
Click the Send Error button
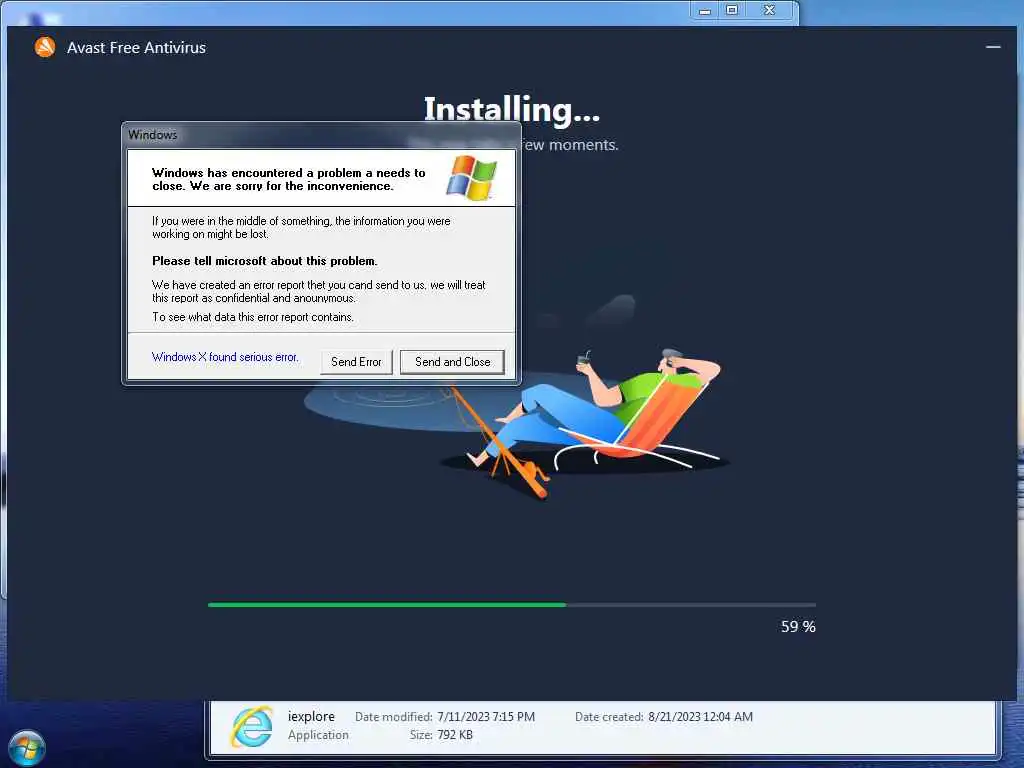coord(356,362)
